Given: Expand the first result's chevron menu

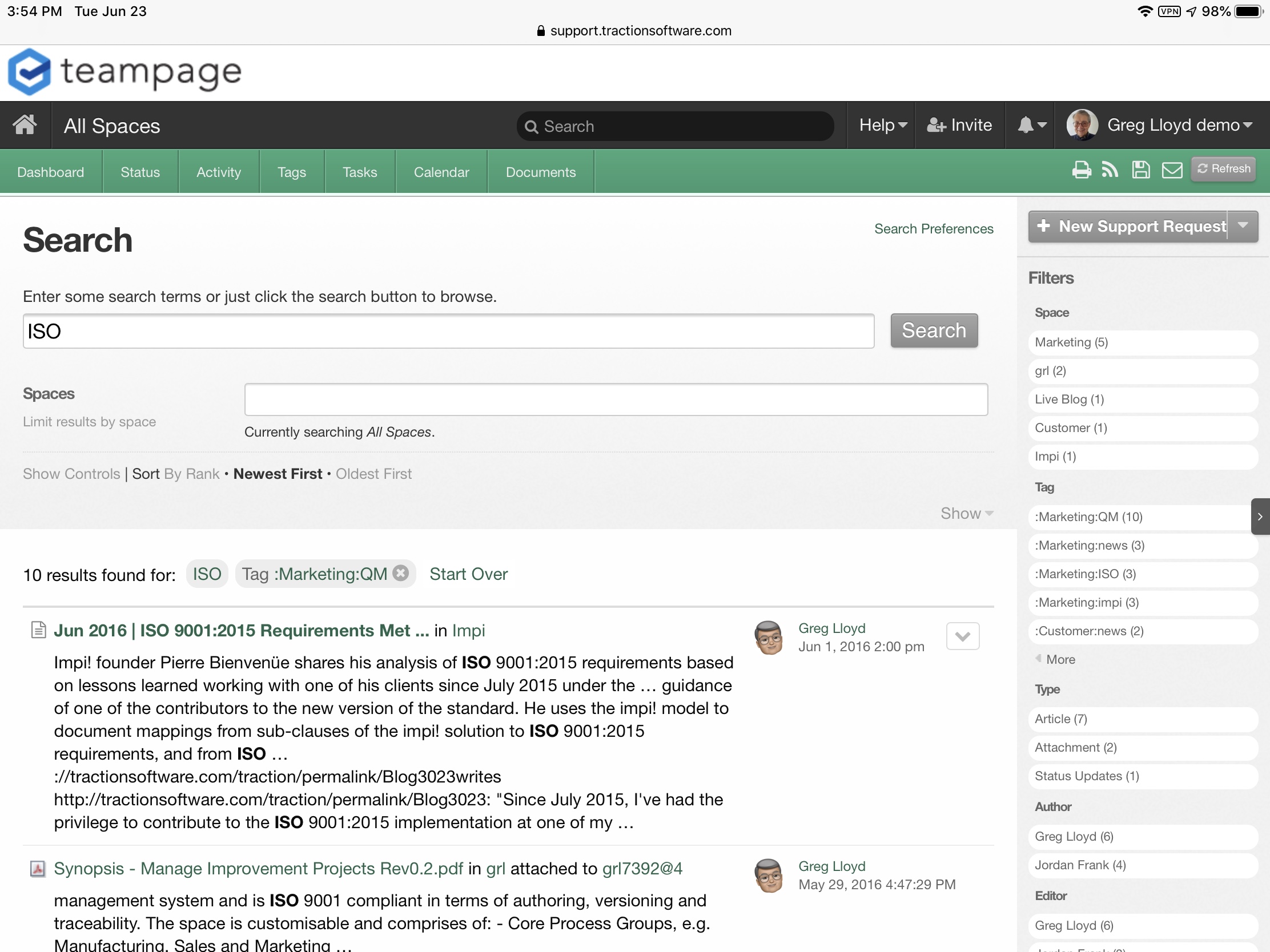Looking at the screenshot, I should click(x=962, y=636).
